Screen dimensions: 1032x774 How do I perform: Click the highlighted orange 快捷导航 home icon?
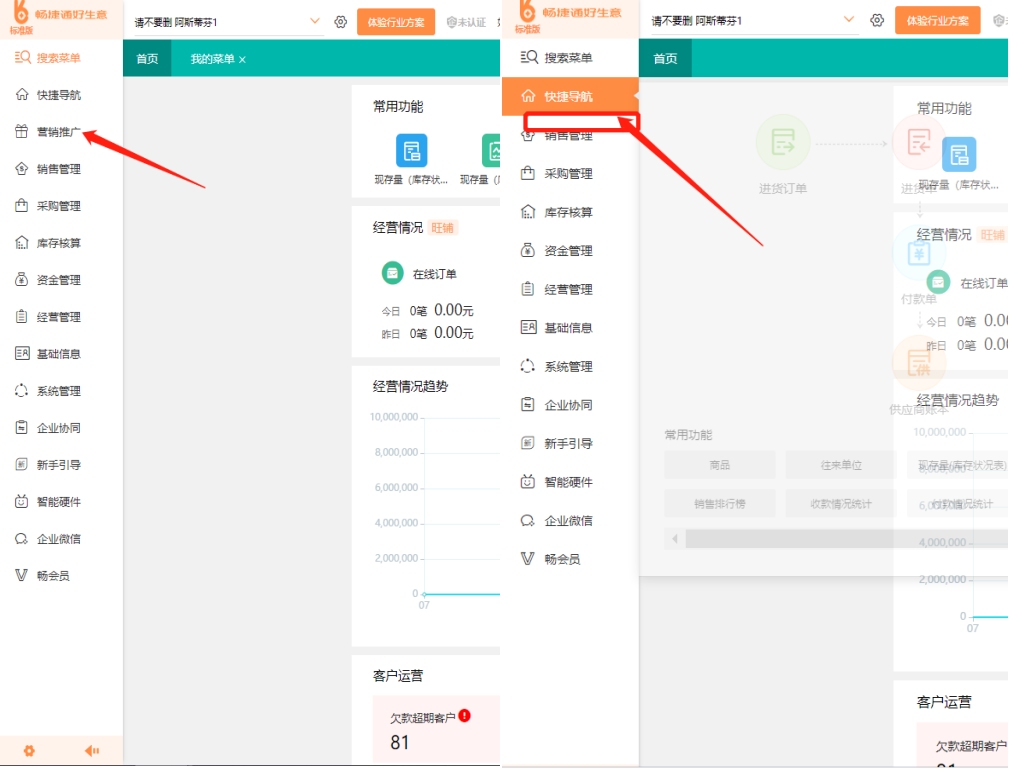[x=528, y=97]
